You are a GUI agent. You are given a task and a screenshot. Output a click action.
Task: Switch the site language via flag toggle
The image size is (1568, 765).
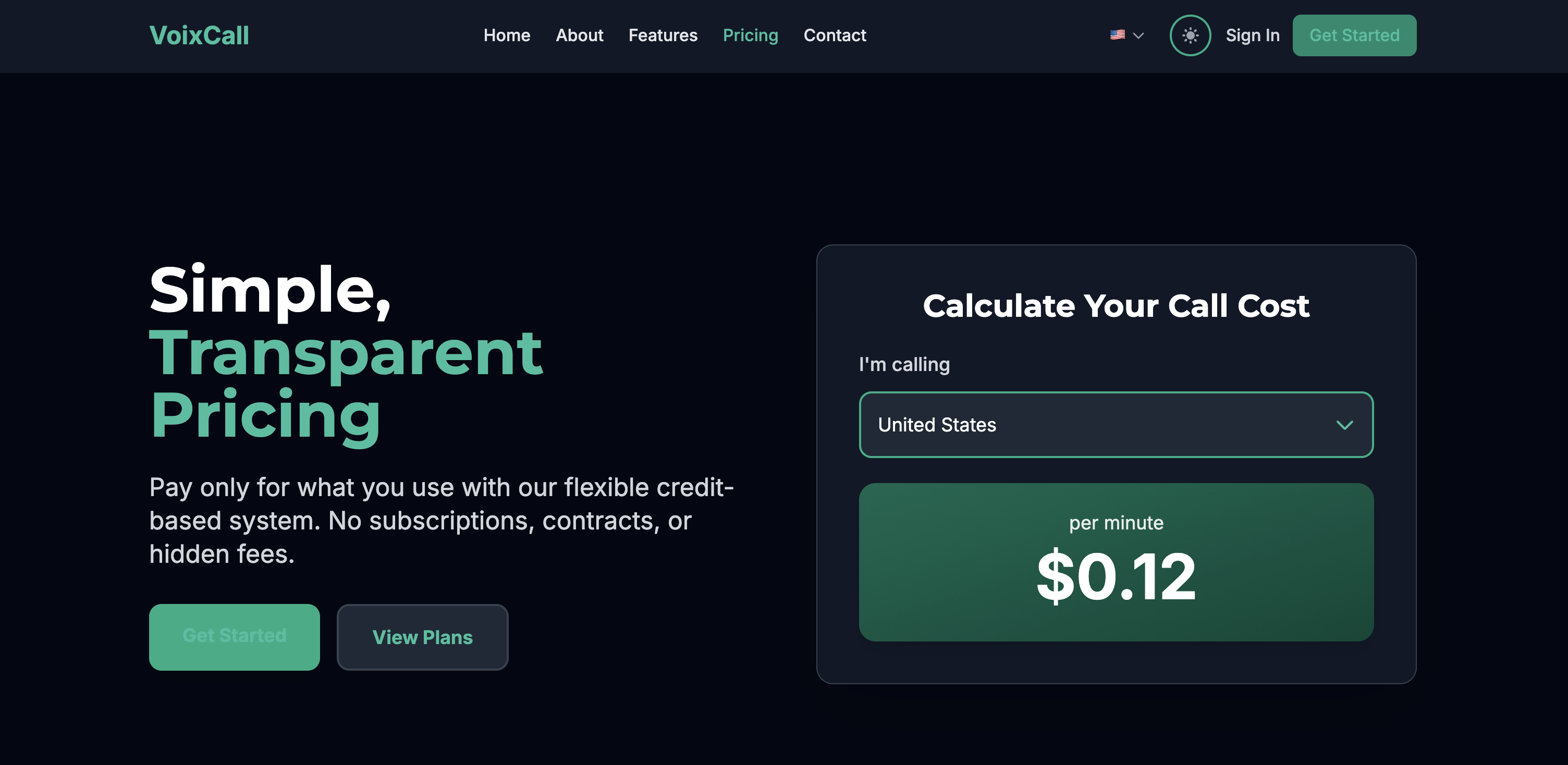1126,35
